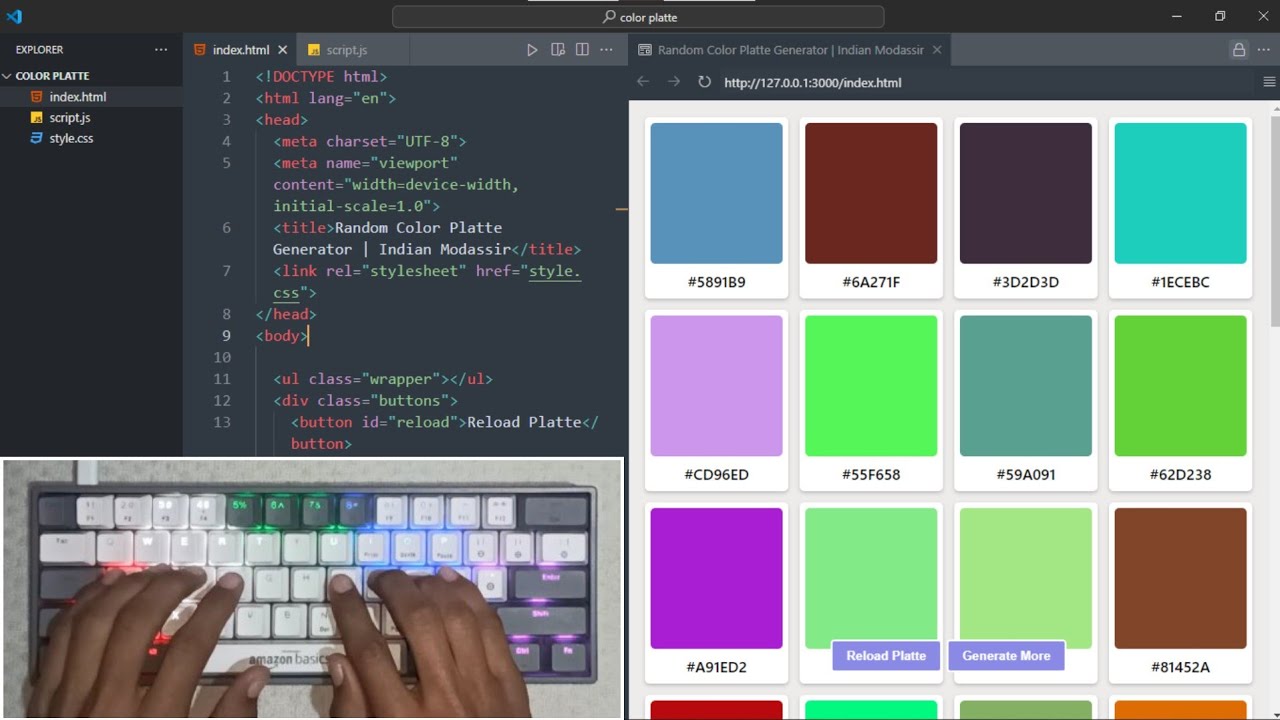
Task: Select the Random Color Platte Generator preview tab
Action: (x=790, y=50)
